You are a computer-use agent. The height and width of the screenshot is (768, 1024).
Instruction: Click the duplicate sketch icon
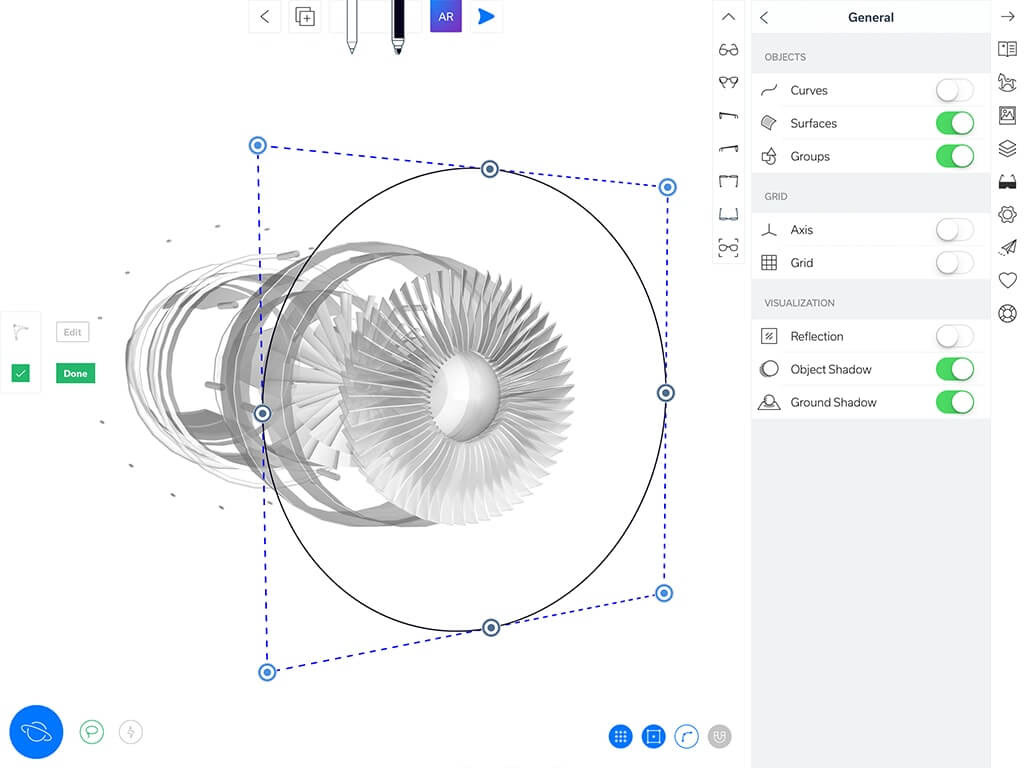tap(305, 16)
